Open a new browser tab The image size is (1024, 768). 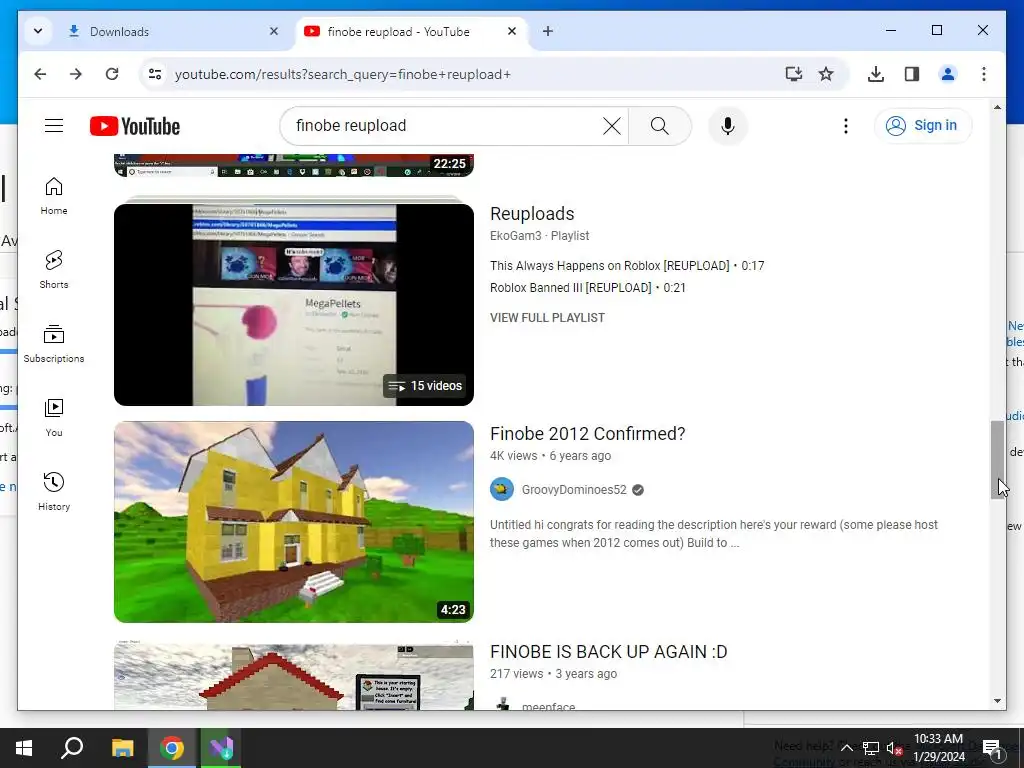tap(548, 31)
